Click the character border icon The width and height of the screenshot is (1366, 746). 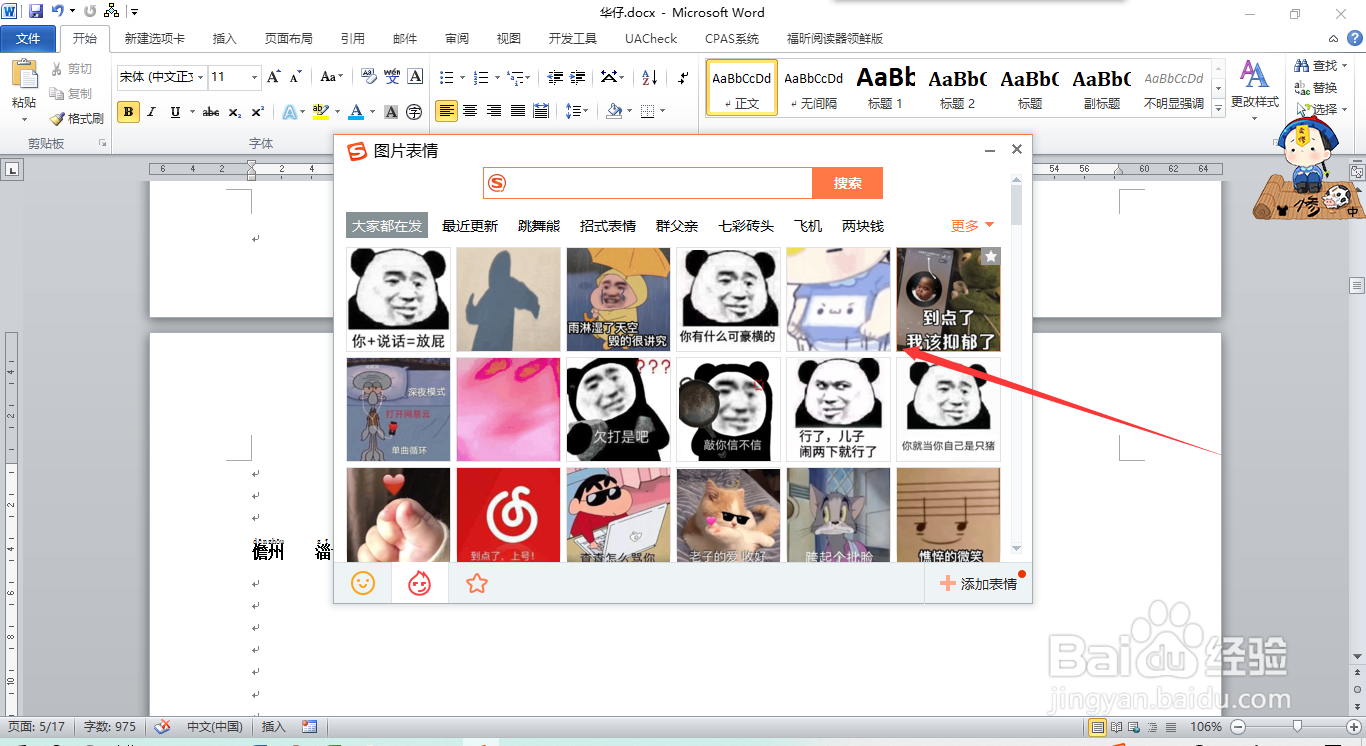pyautogui.click(x=415, y=77)
